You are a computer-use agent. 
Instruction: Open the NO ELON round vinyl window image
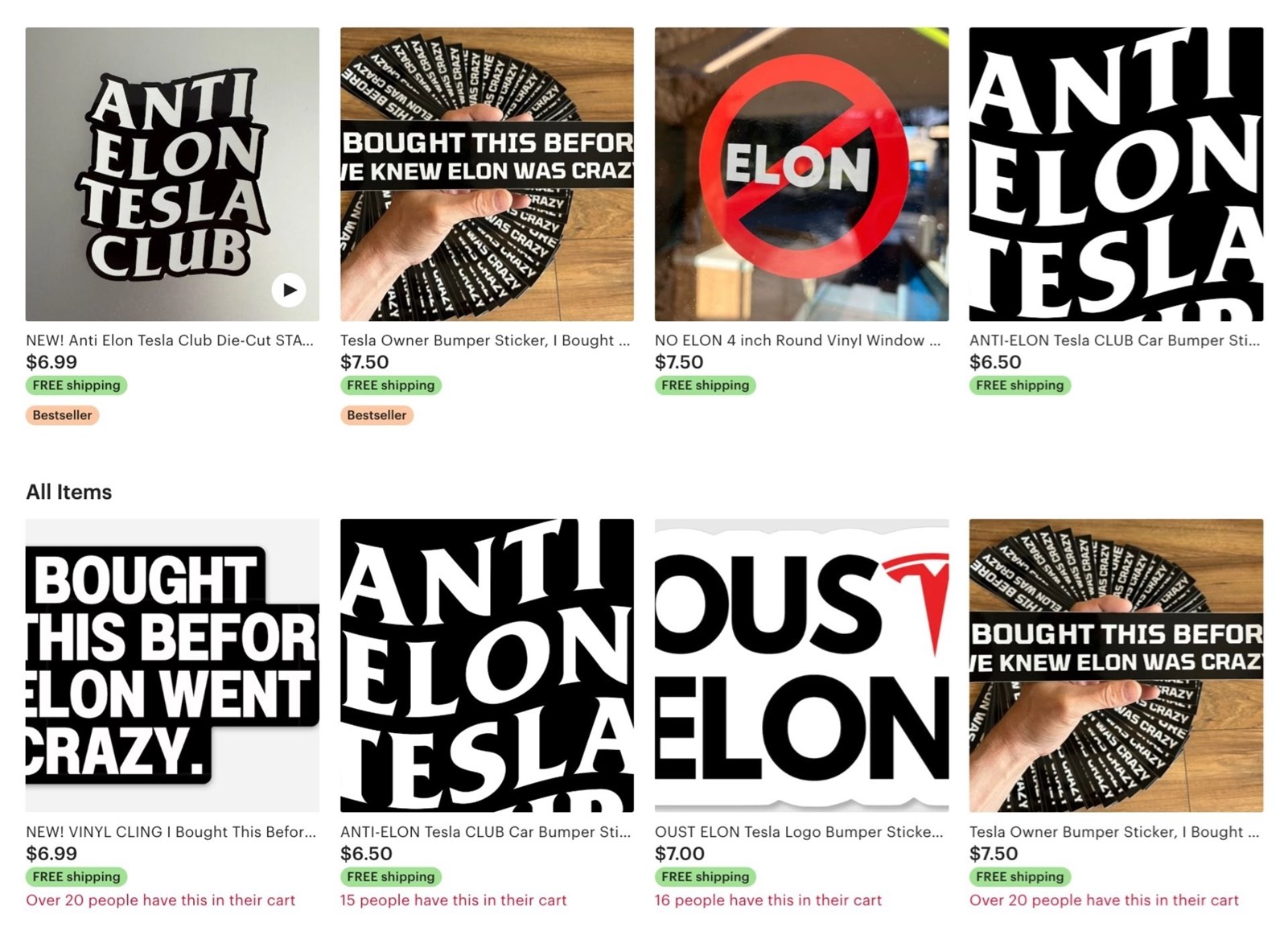click(x=801, y=175)
